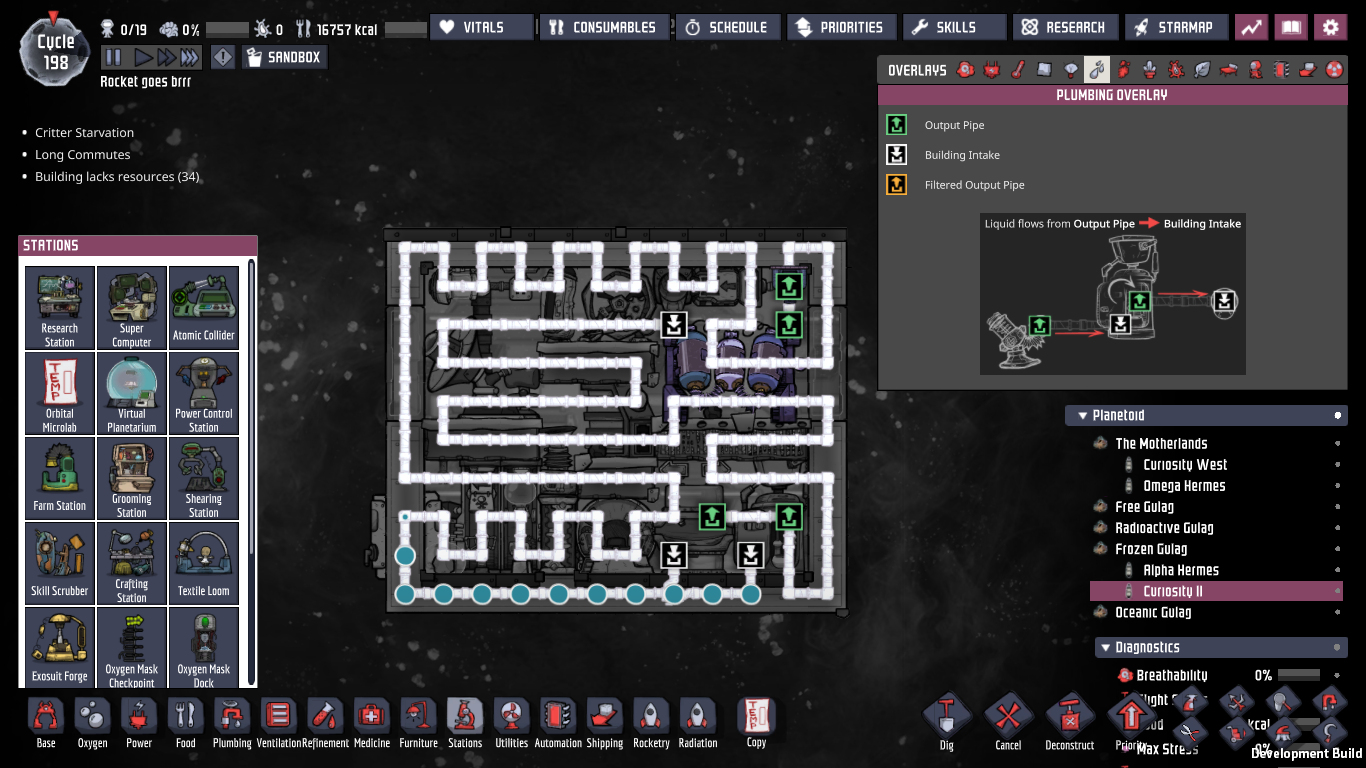Select the Materials overlay icon
The image size is (1366, 768).
pyautogui.click(x=1044, y=70)
